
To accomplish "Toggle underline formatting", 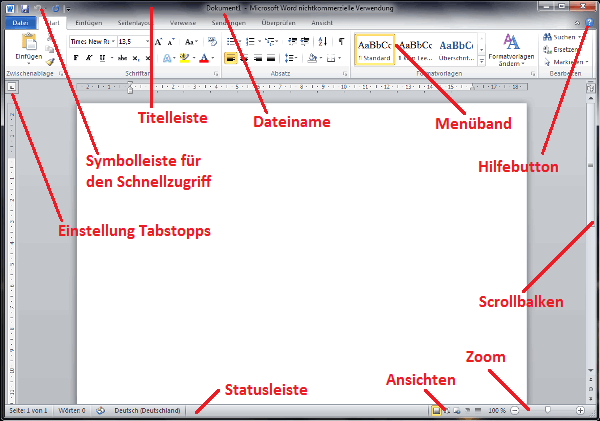I will (x=102, y=58).
